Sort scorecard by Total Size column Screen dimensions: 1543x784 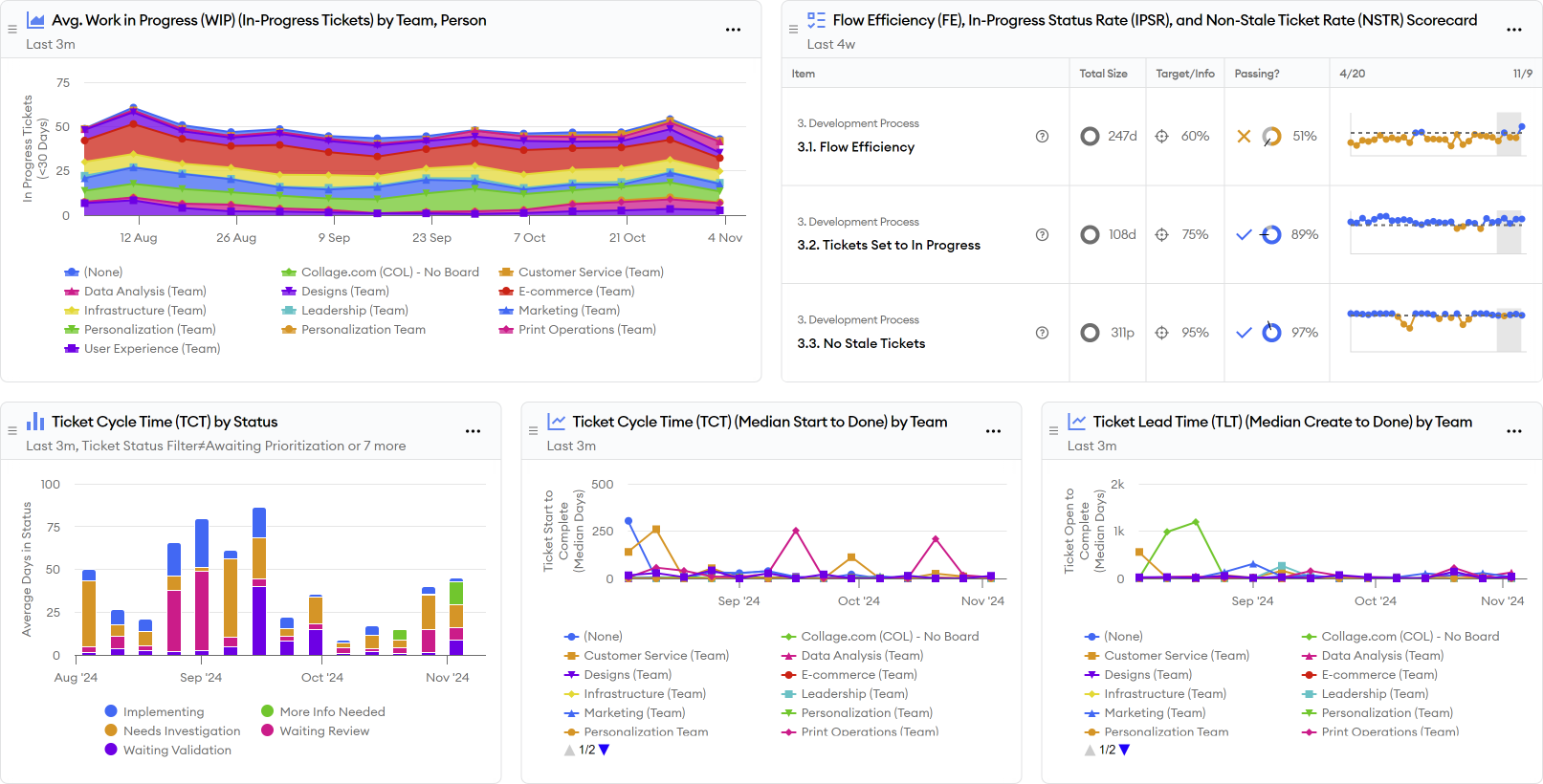click(1103, 74)
